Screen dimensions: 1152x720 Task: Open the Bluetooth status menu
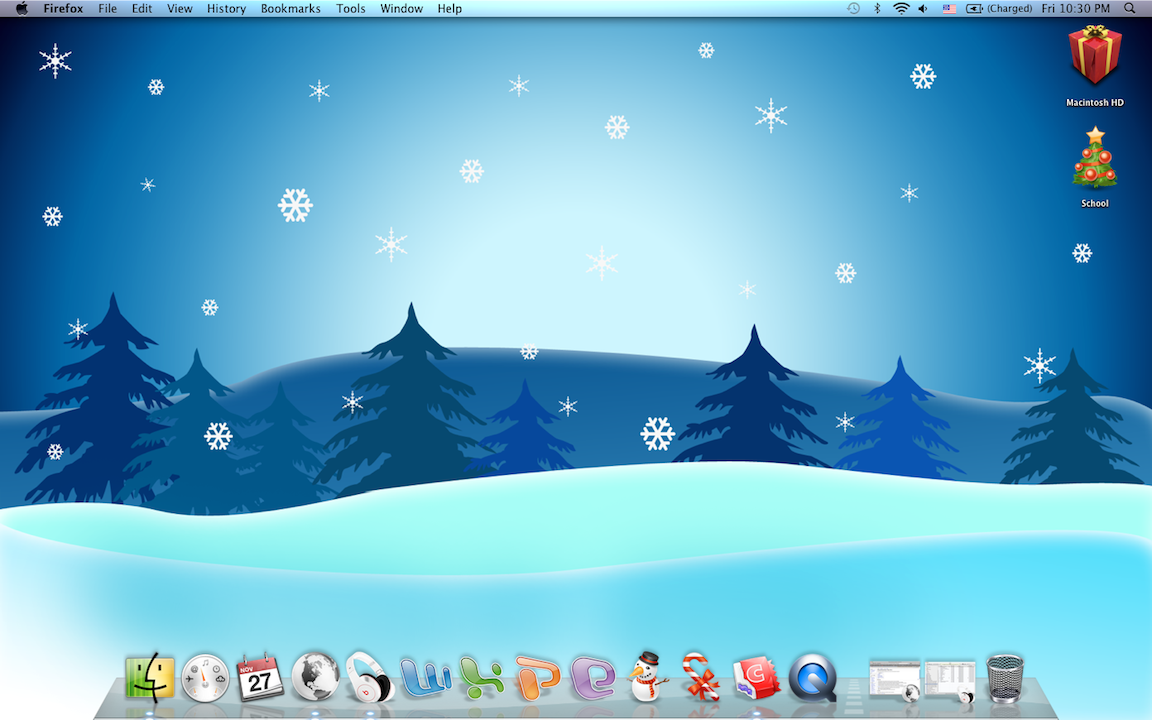click(x=876, y=9)
